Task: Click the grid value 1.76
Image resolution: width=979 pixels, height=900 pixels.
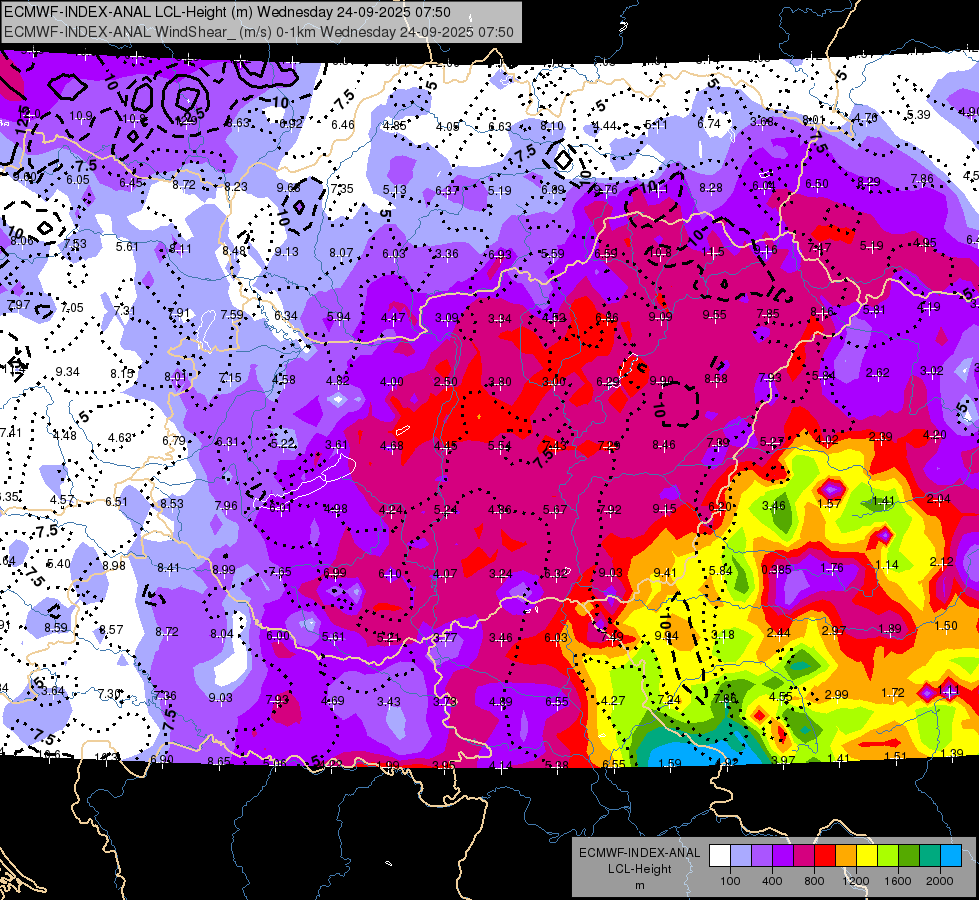Action: coord(832,568)
